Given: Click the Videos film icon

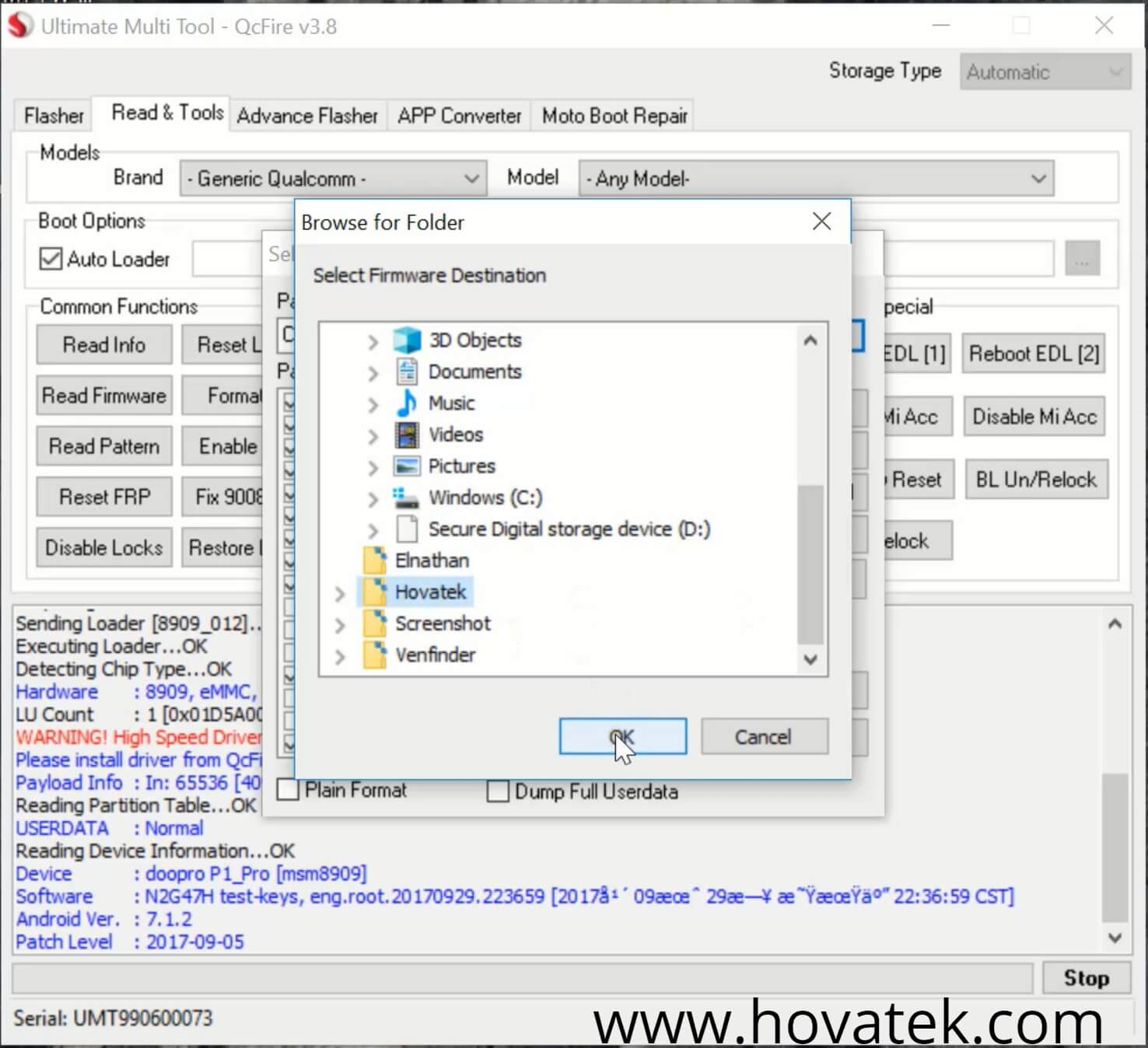Looking at the screenshot, I should pos(407,435).
